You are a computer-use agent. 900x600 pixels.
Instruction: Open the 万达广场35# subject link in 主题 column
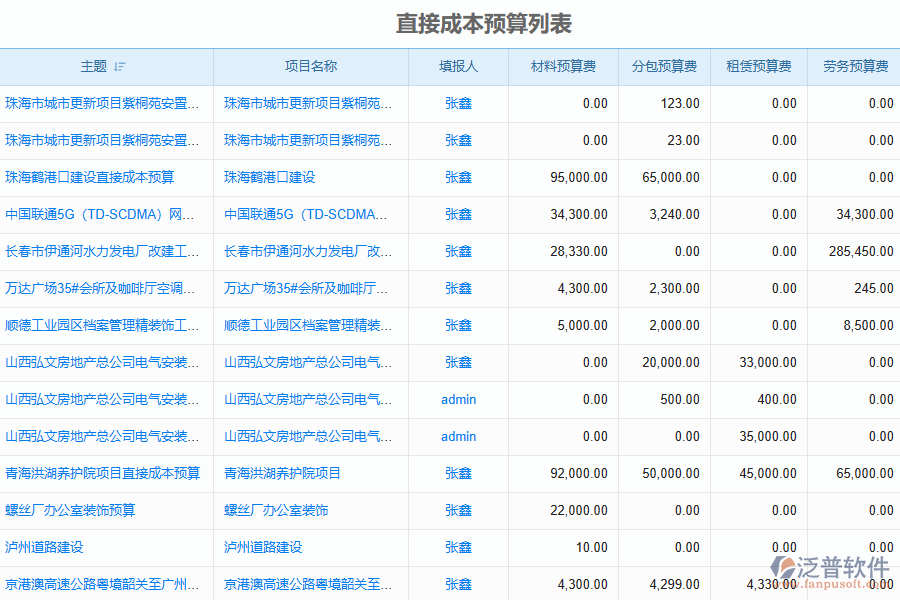[x=101, y=288]
